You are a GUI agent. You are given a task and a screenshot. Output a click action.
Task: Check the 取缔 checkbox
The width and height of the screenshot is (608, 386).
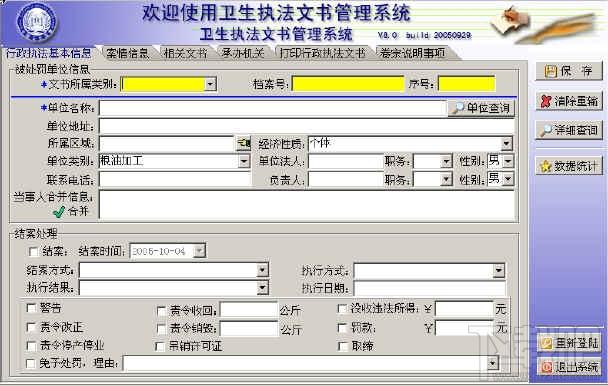[x=343, y=346]
